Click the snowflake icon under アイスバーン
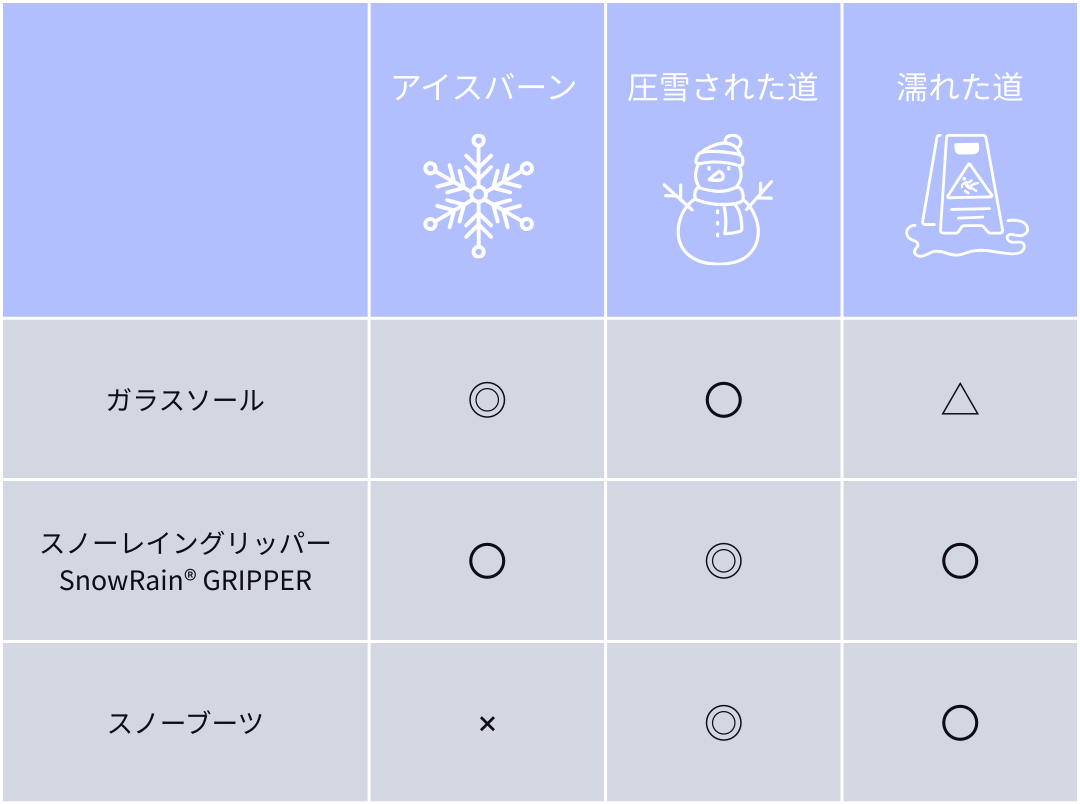 [x=478, y=195]
